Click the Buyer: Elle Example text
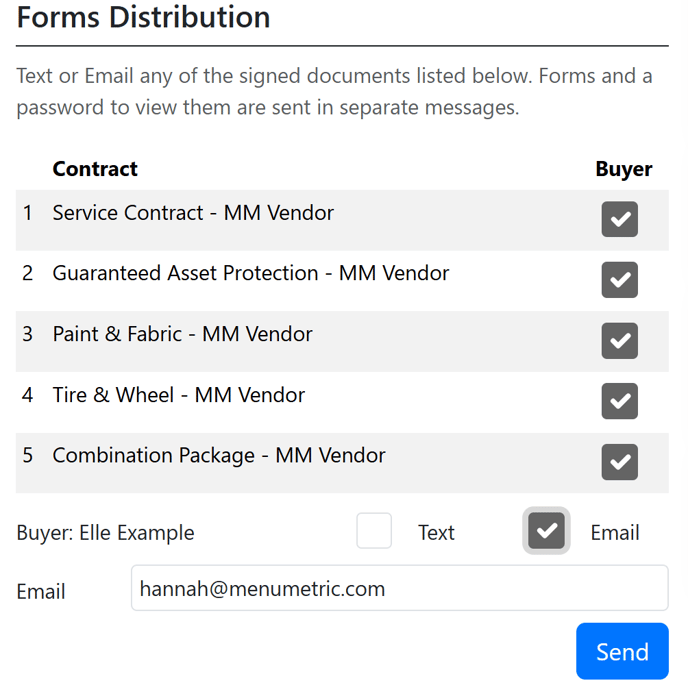The height and width of the screenshot is (683, 688). coord(105,533)
